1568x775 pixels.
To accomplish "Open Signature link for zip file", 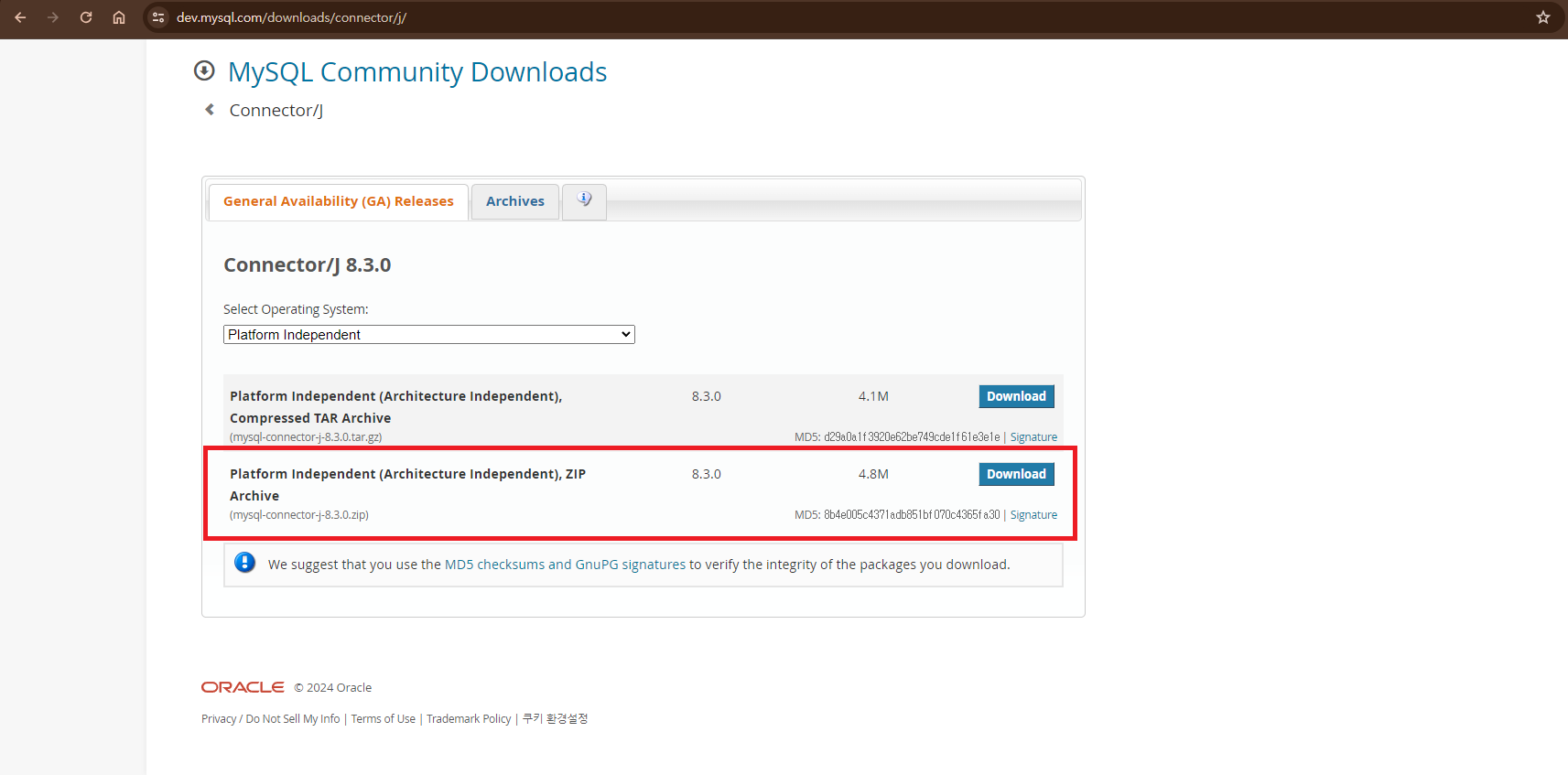I will tap(1033, 515).
